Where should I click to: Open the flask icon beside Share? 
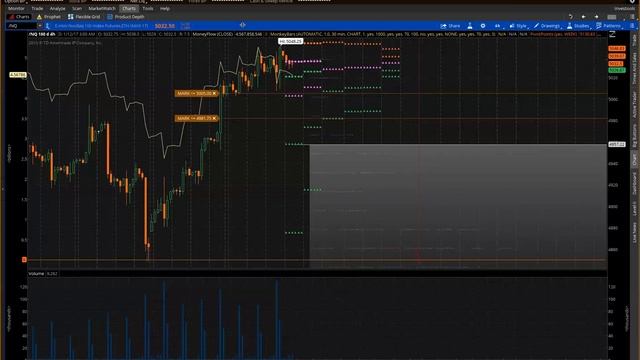click(470, 26)
